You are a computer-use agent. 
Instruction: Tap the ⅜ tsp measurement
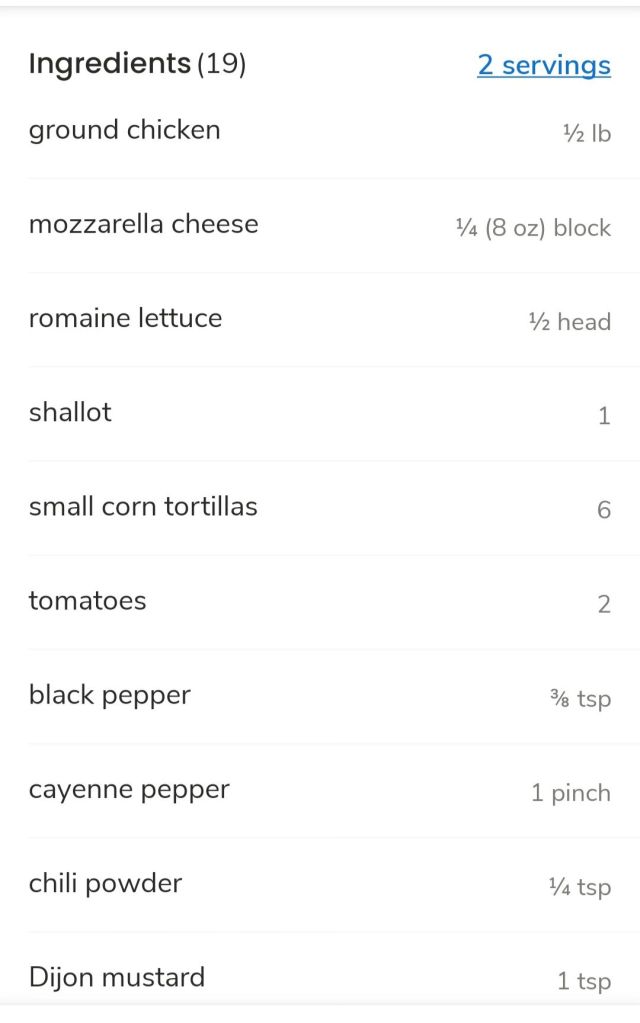tap(580, 698)
